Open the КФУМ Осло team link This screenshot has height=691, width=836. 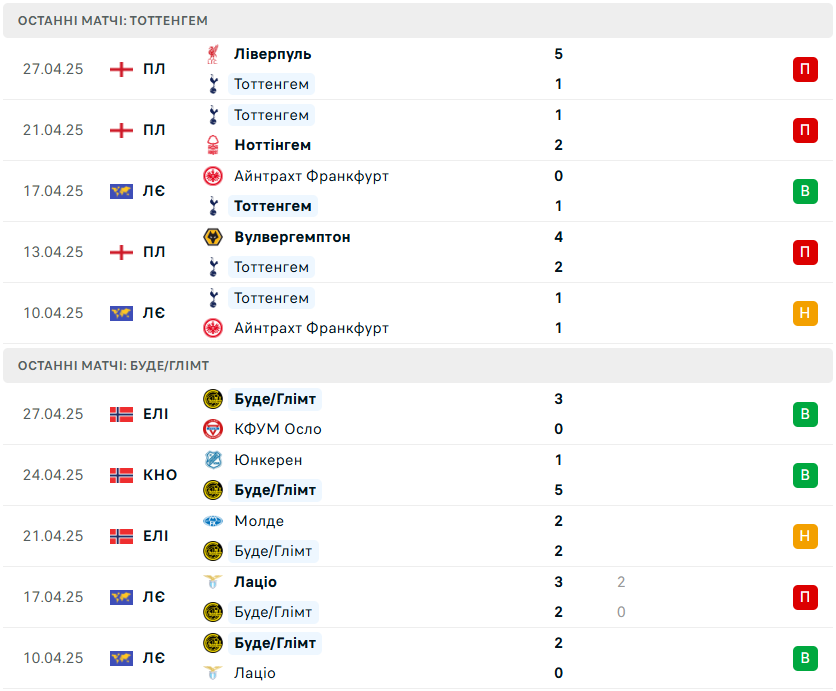point(278,429)
